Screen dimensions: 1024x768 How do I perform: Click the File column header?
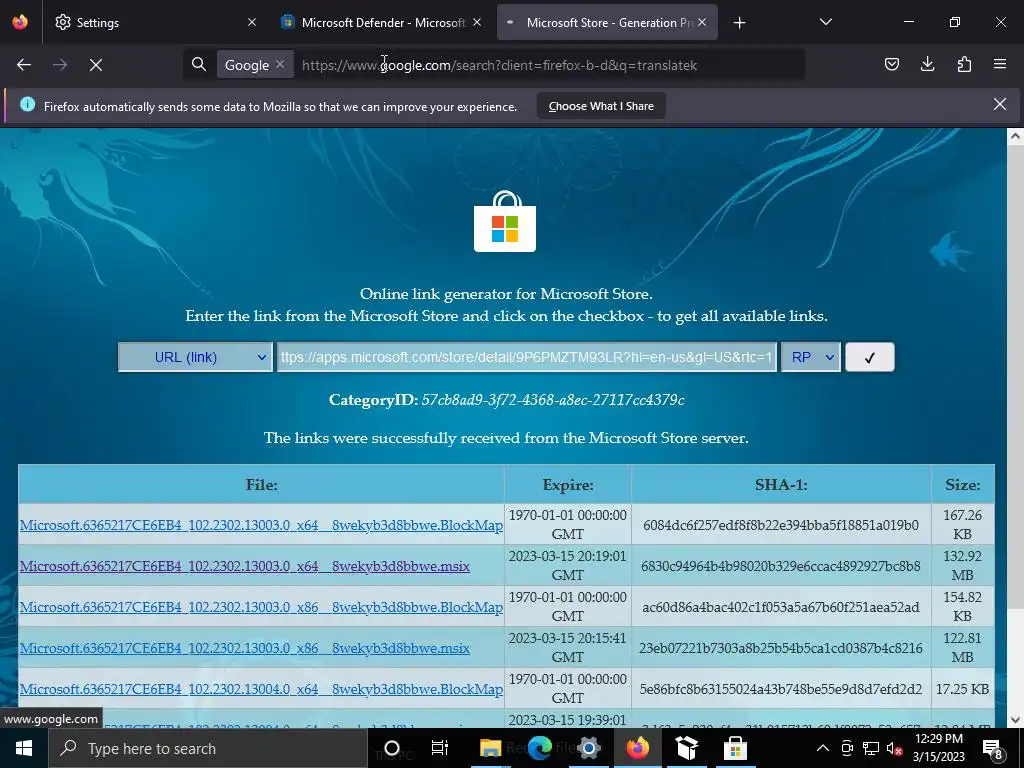pos(261,485)
